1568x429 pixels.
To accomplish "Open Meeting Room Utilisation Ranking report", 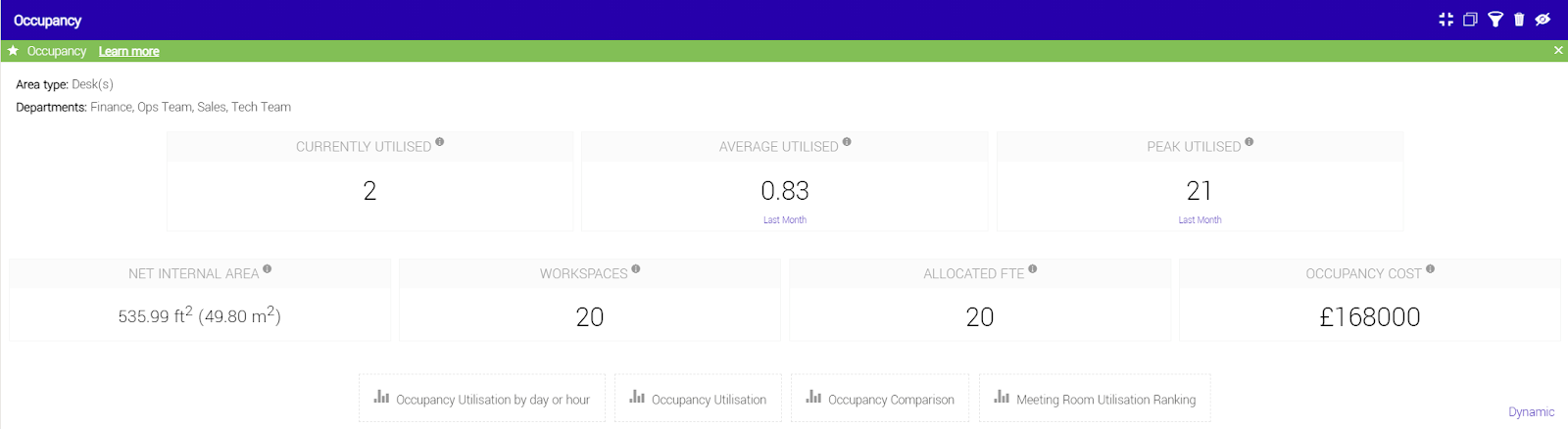I will 1095,399.
